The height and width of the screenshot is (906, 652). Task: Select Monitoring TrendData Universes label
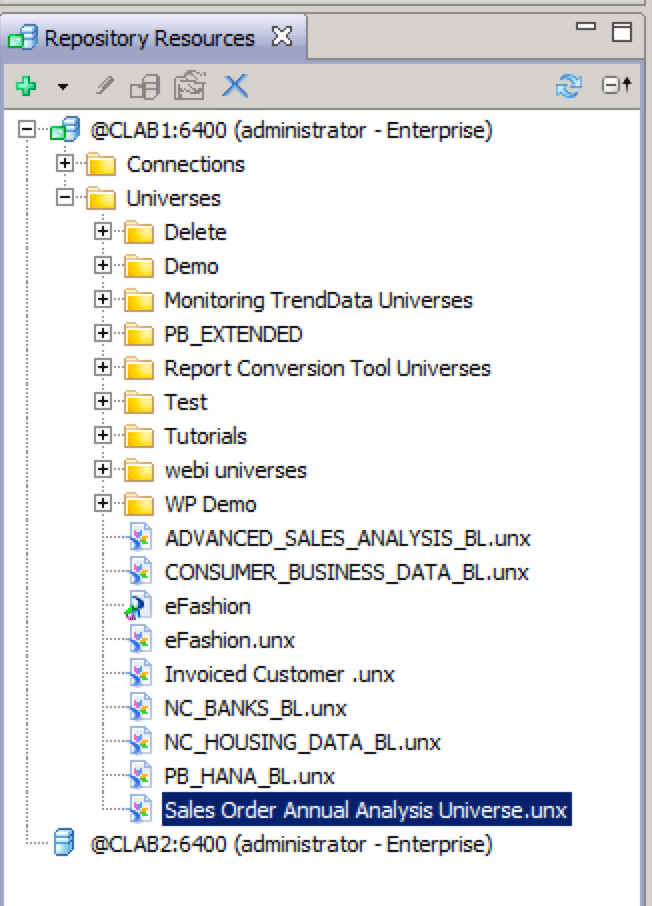click(x=318, y=300)
